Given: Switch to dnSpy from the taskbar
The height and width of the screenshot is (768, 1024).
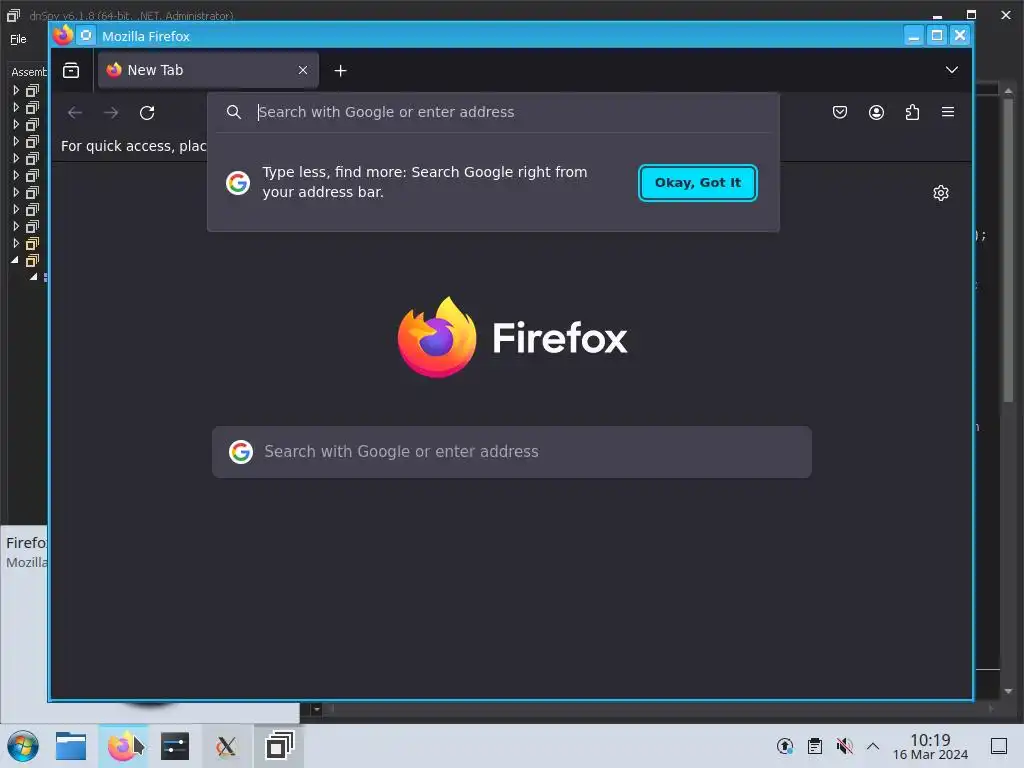Looking at the screenshot, I should (x=279, y=746).
